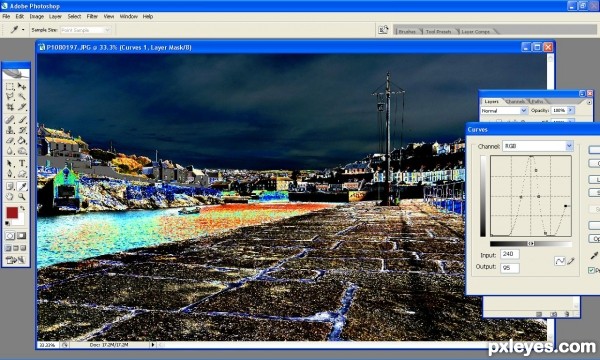Enable curve point editing mode in Curves
This screenshot has width=600, height=360.
(560, 261)
